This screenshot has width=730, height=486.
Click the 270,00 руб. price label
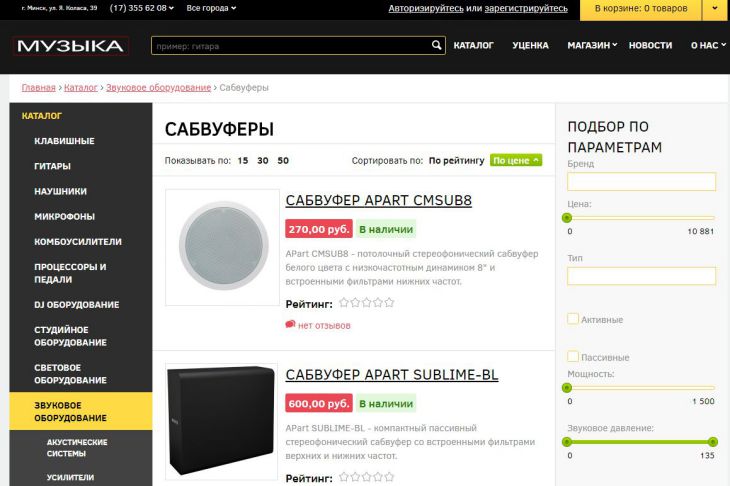click(319, 229)
